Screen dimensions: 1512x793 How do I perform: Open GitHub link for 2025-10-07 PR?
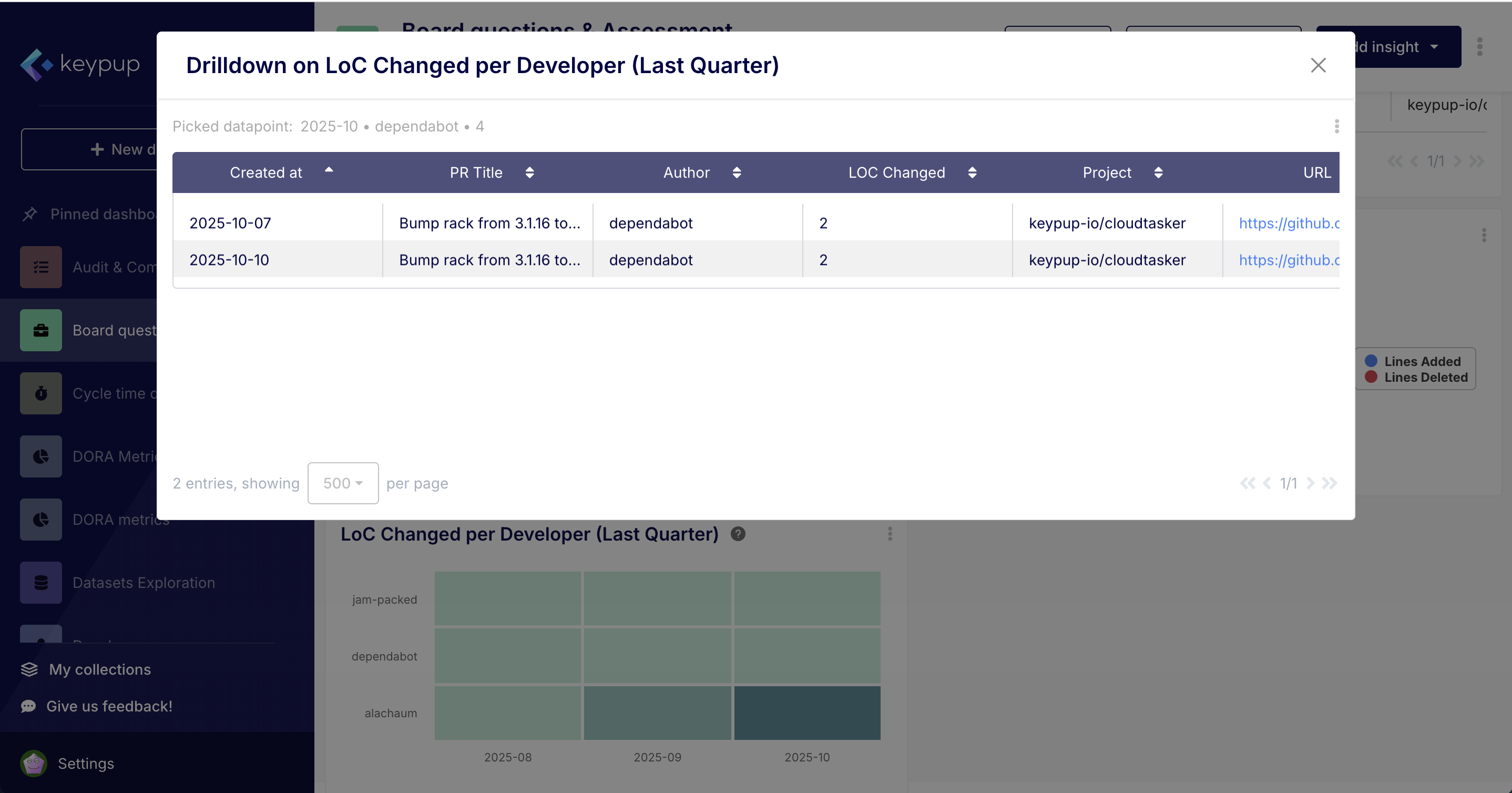(x=1289, y=223)
